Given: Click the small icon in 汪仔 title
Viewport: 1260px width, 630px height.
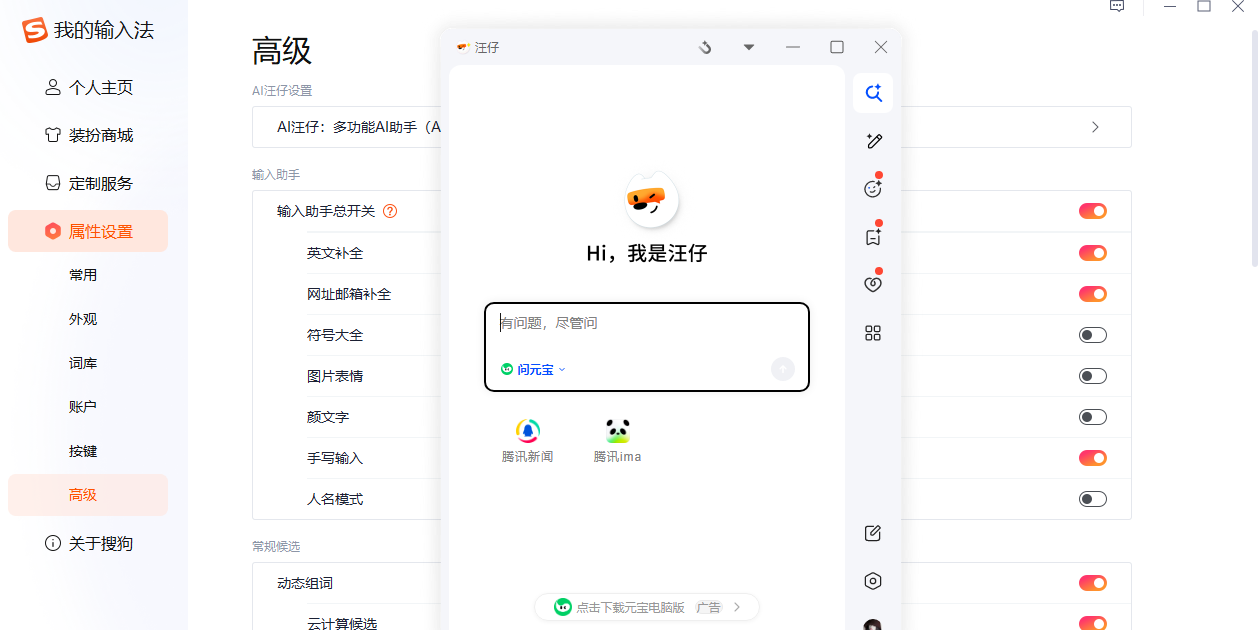Looking at the screenshot, I should point(463,46).
